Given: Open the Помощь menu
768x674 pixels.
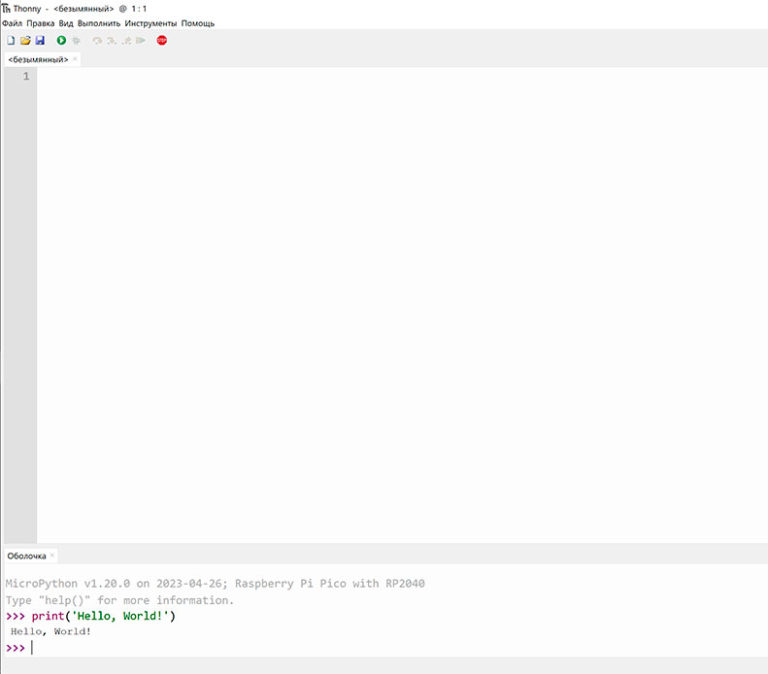Looking at the screenshot, I should (x=198, y=23).
